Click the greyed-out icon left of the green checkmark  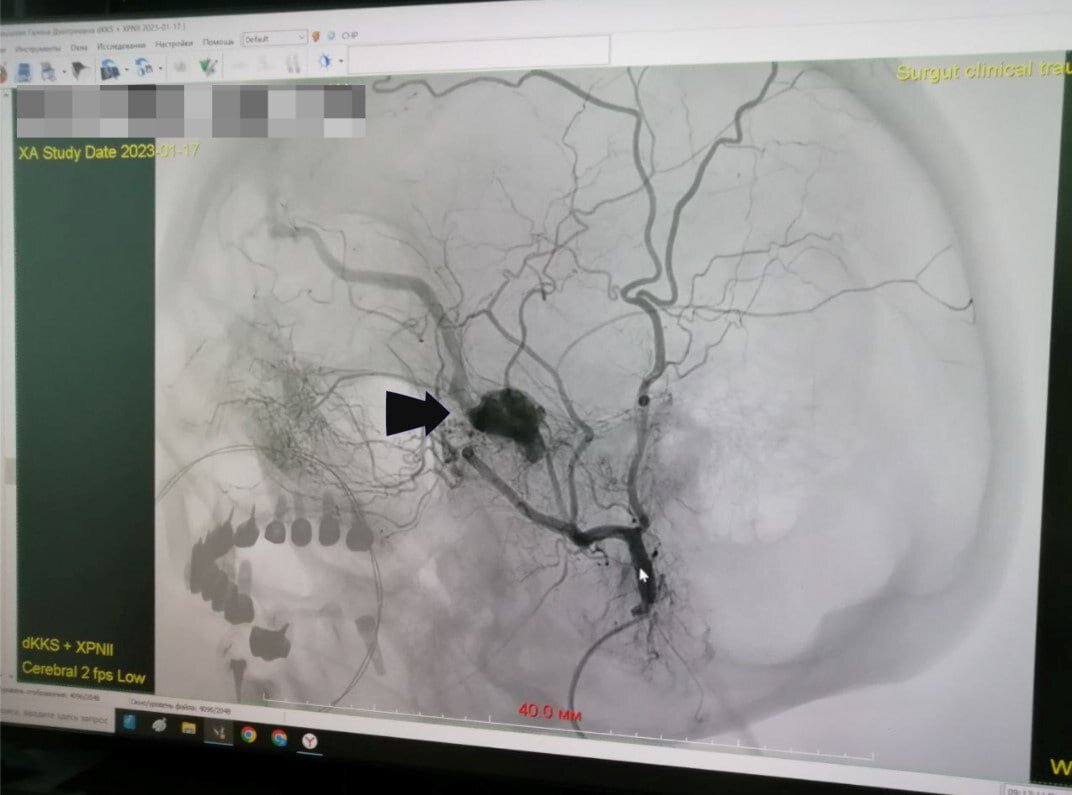[180, 66]
